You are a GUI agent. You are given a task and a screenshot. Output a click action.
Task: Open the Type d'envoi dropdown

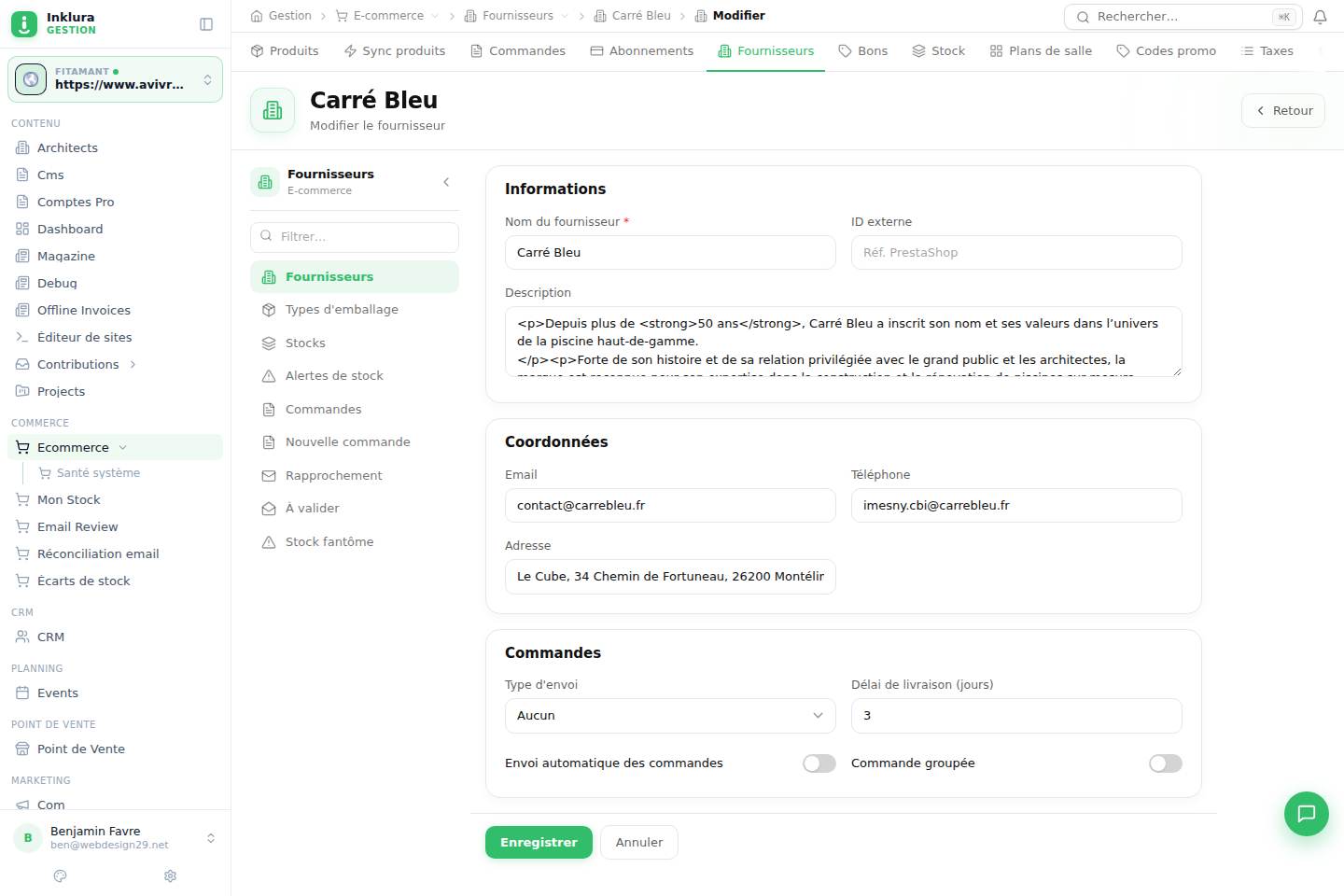pos(670,716)
